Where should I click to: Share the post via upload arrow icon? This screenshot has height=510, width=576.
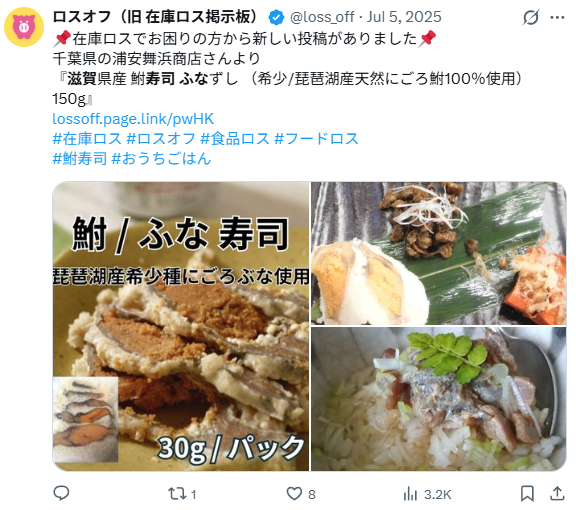[x=557, y=493]
